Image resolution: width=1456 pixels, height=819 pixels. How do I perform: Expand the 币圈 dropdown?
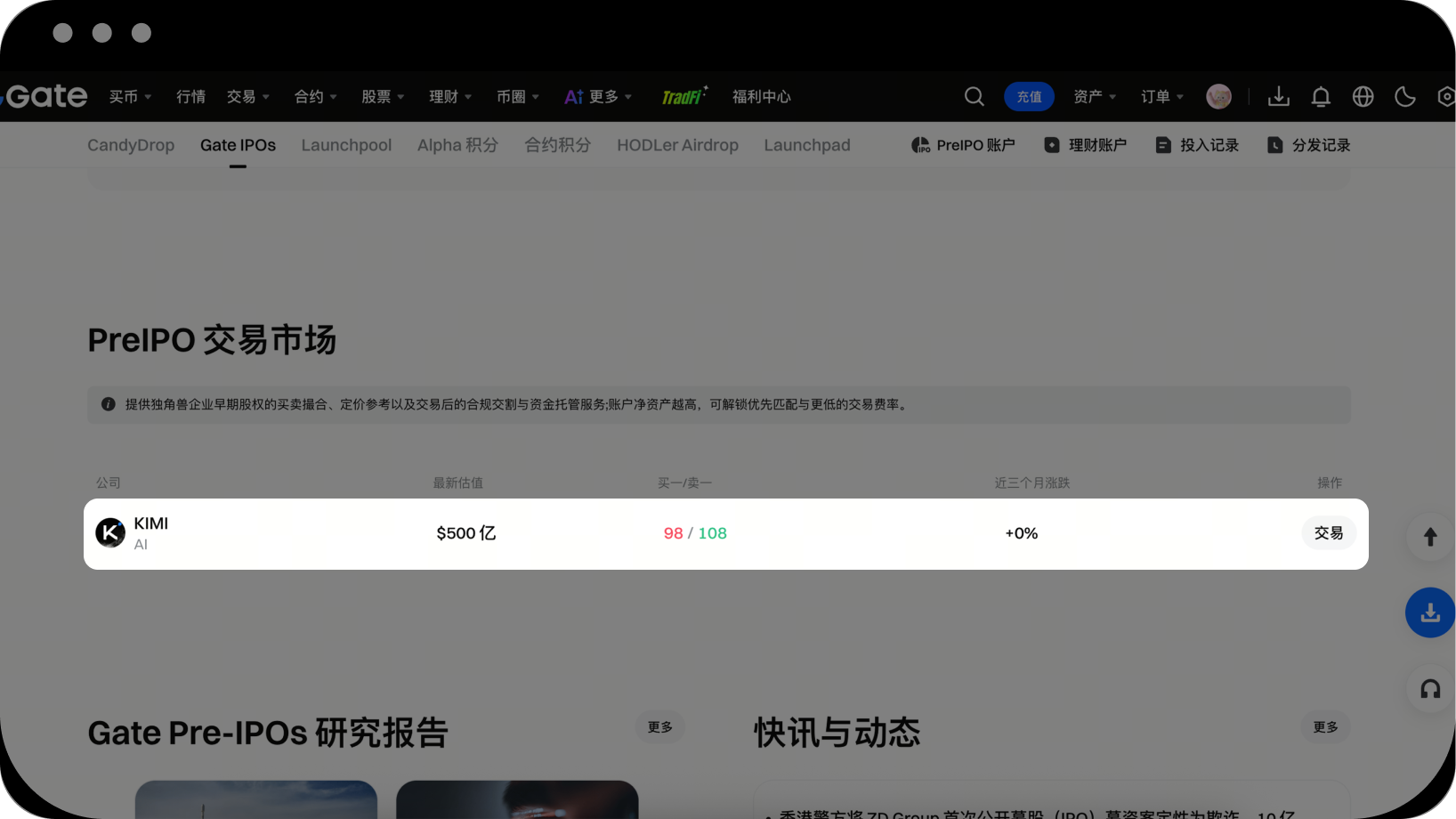point(518,96)
